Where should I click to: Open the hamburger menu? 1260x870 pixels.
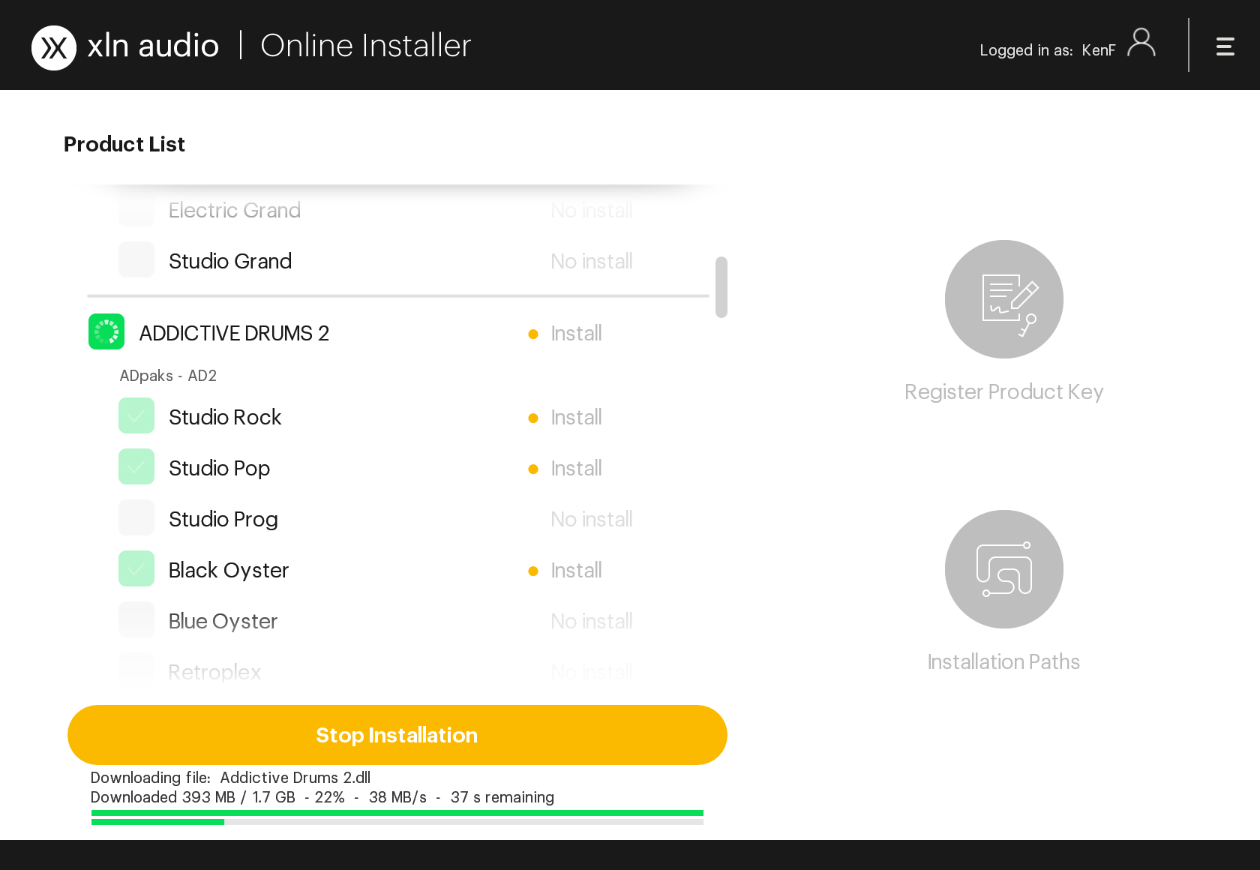(x=1225, y=46)
